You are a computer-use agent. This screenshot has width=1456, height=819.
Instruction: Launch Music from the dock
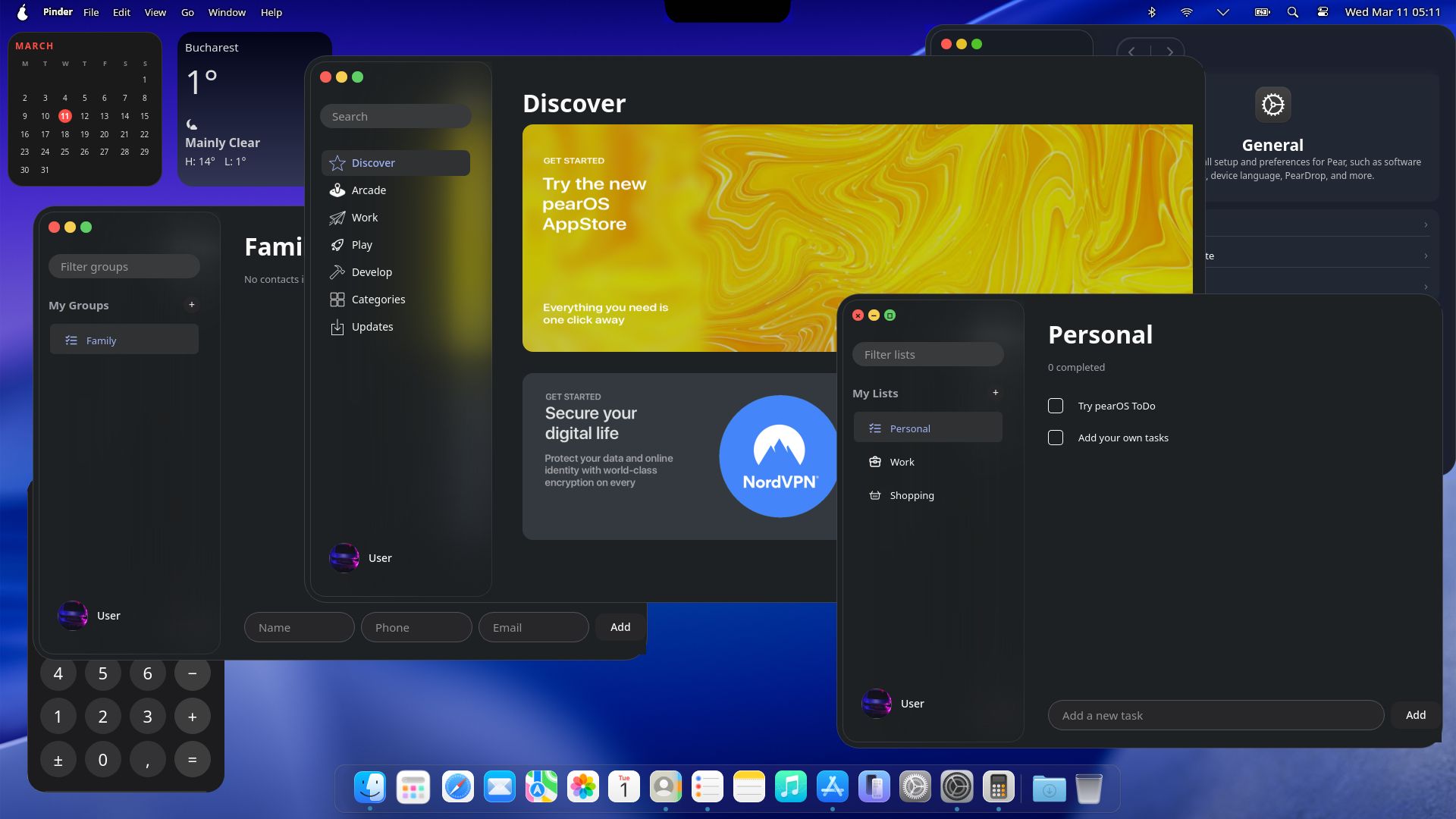click(791, 788)
